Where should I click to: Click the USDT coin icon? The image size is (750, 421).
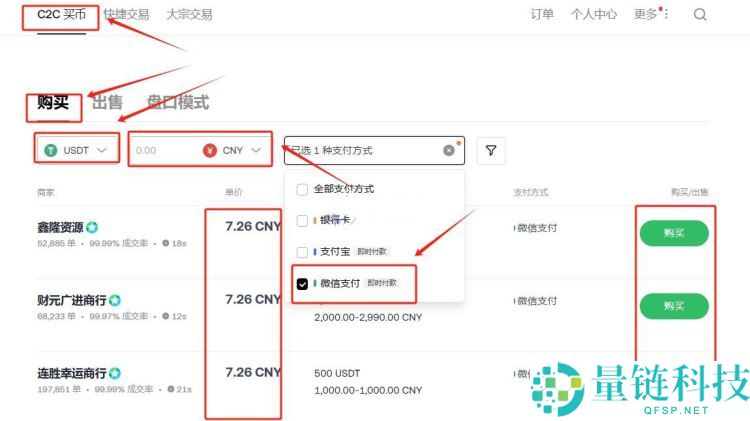[x=50, y=150]
